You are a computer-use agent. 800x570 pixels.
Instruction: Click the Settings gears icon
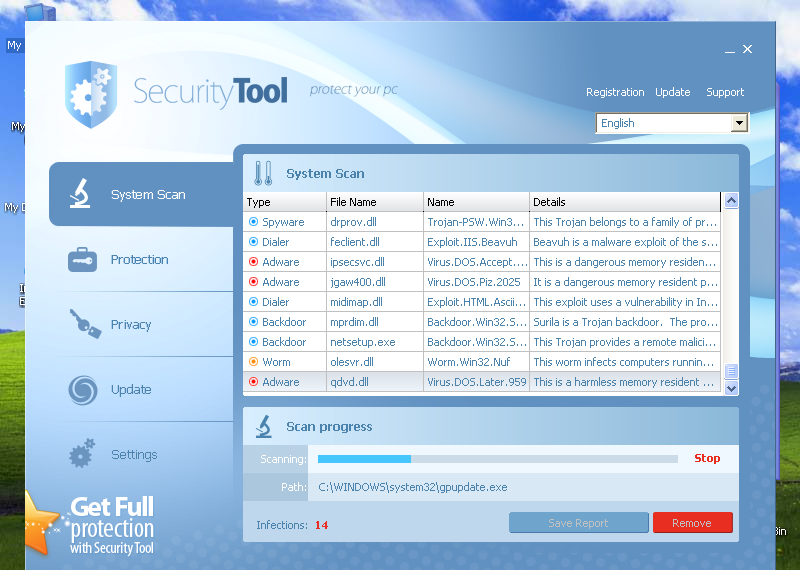tap(82, 453)
